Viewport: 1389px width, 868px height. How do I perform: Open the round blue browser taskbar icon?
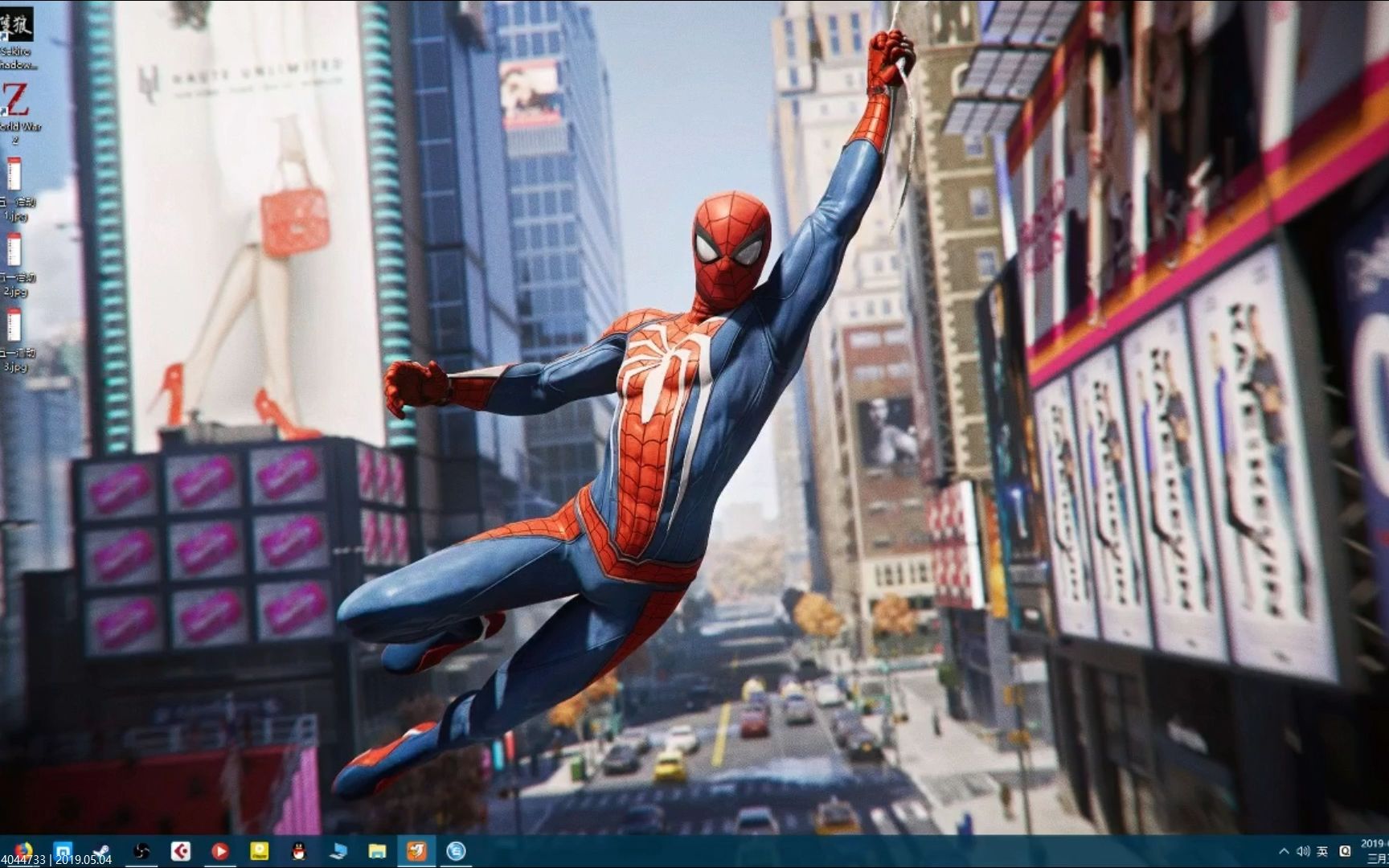[x=456, y=851]
